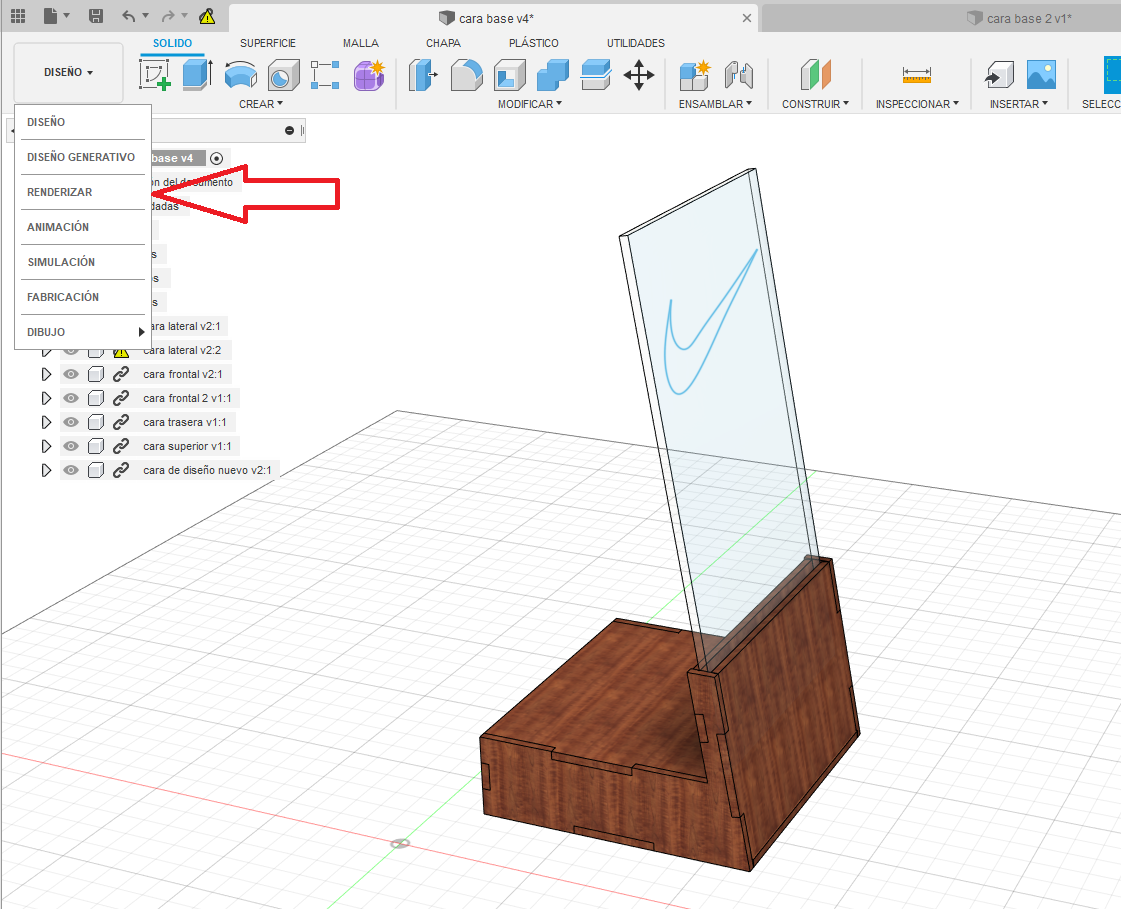Save the design with the floppy icon
1121x909 pixels.
coord(96,16)
